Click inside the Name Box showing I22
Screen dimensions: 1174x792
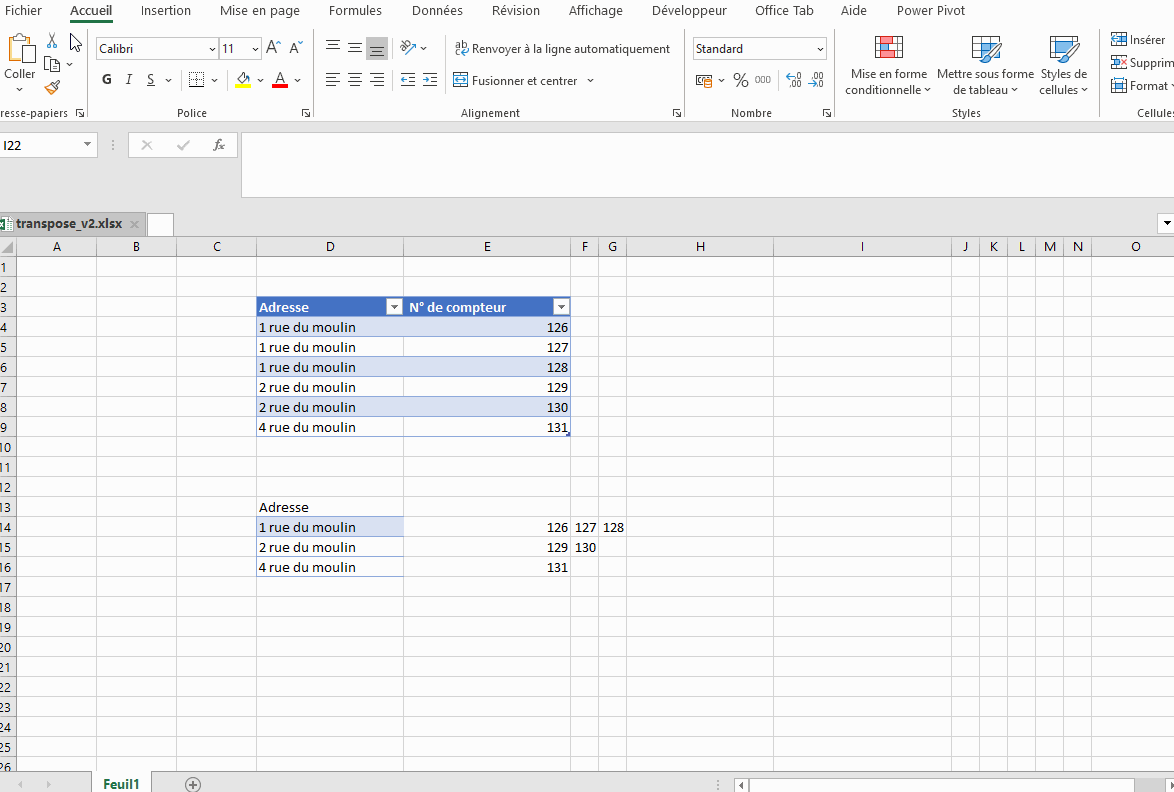point(40,145)
